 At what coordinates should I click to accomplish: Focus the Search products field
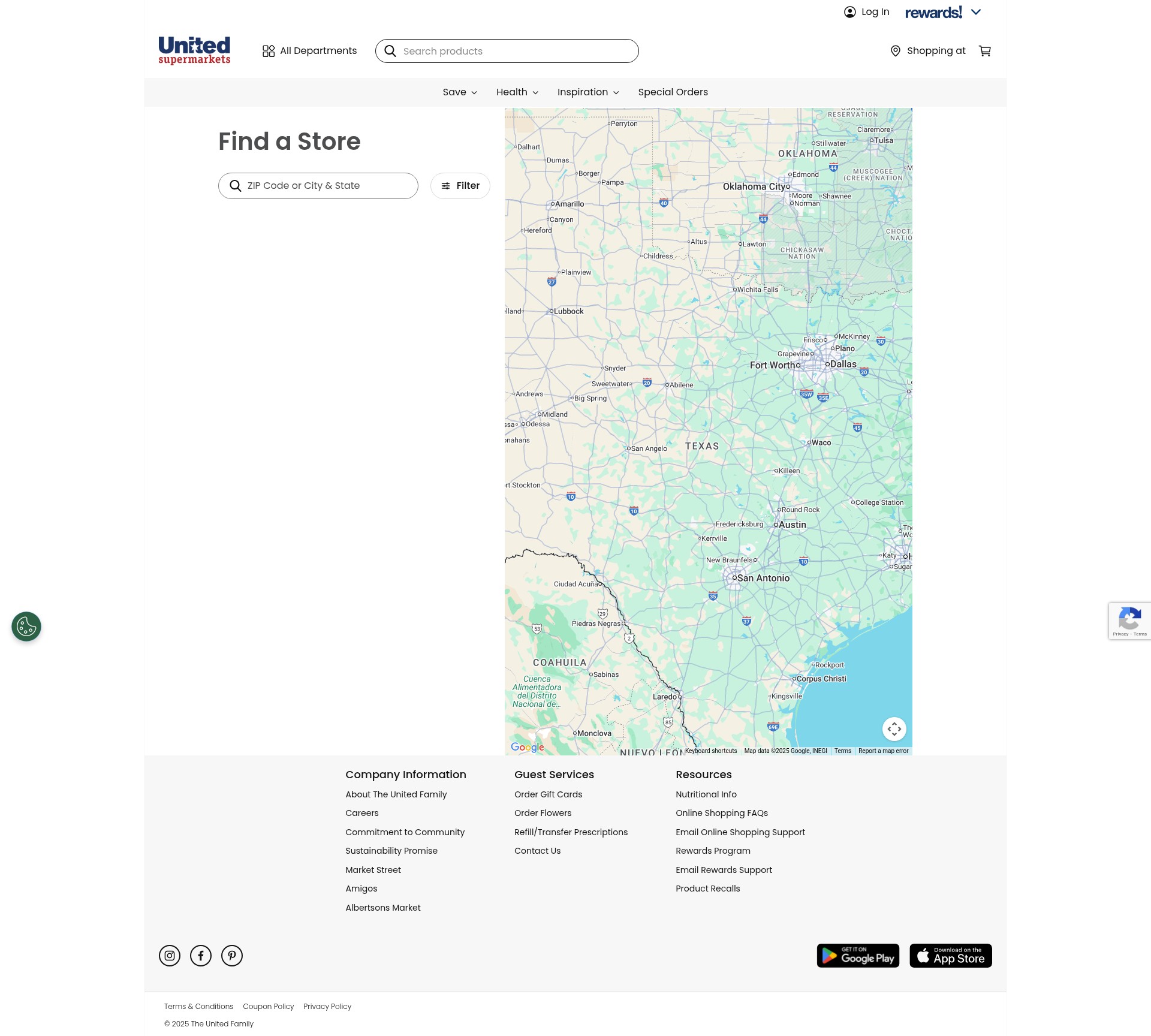[507, 51]
